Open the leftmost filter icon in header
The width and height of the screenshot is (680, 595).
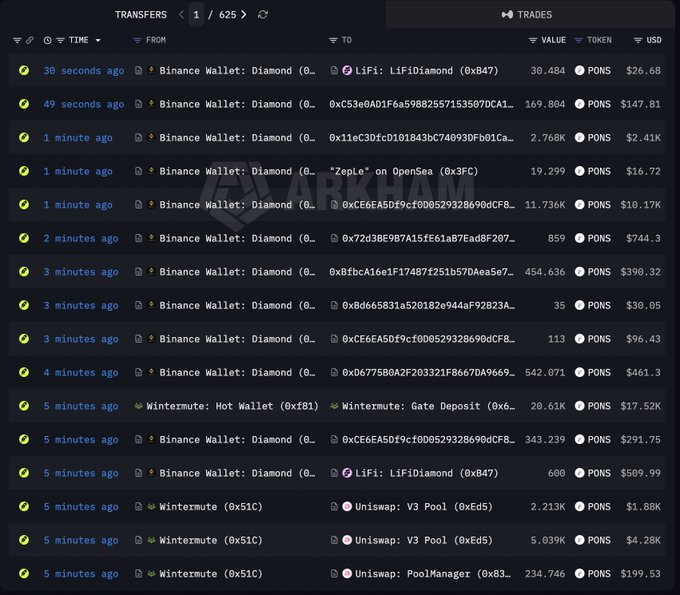tap(17, 40)
